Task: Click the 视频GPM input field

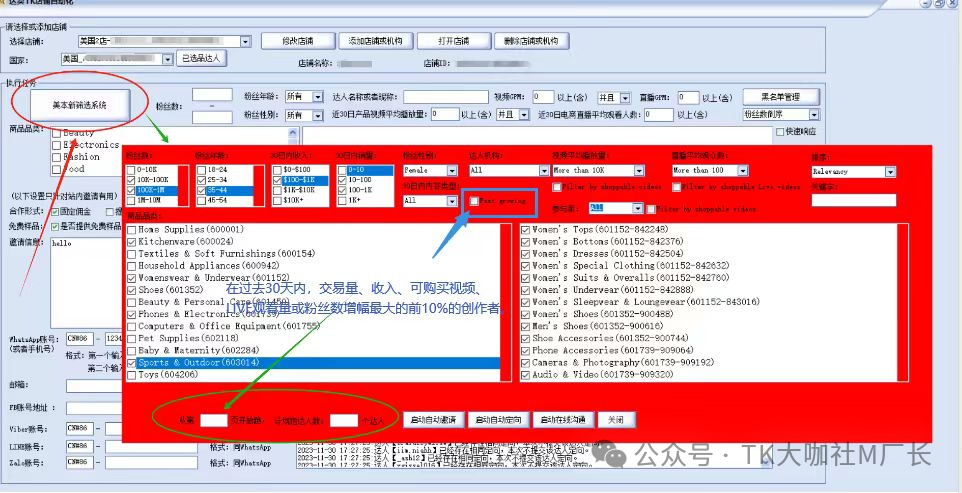Action: pos(543,97)
